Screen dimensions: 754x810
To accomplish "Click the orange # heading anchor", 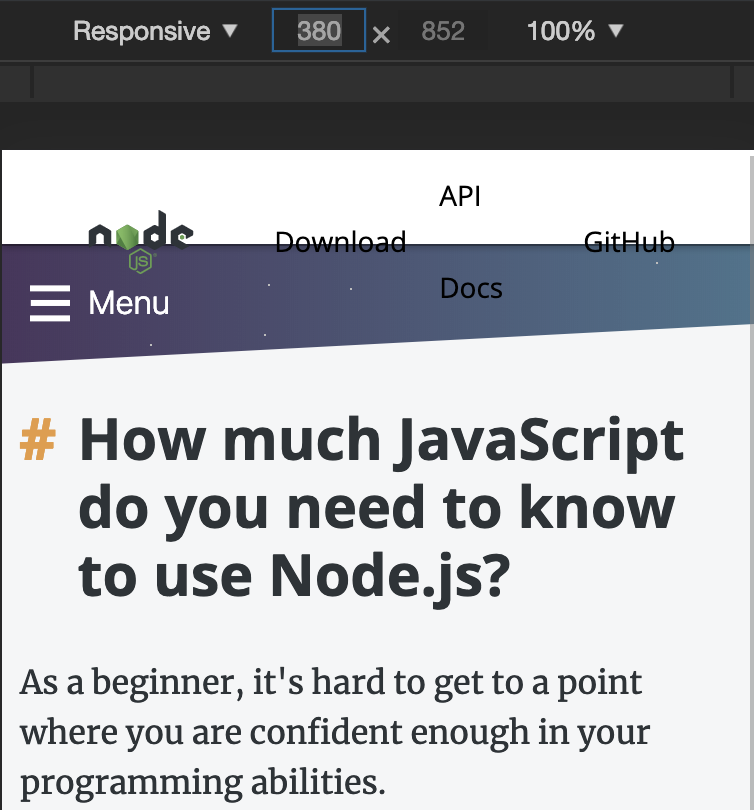I will click(x=38, y=439).
